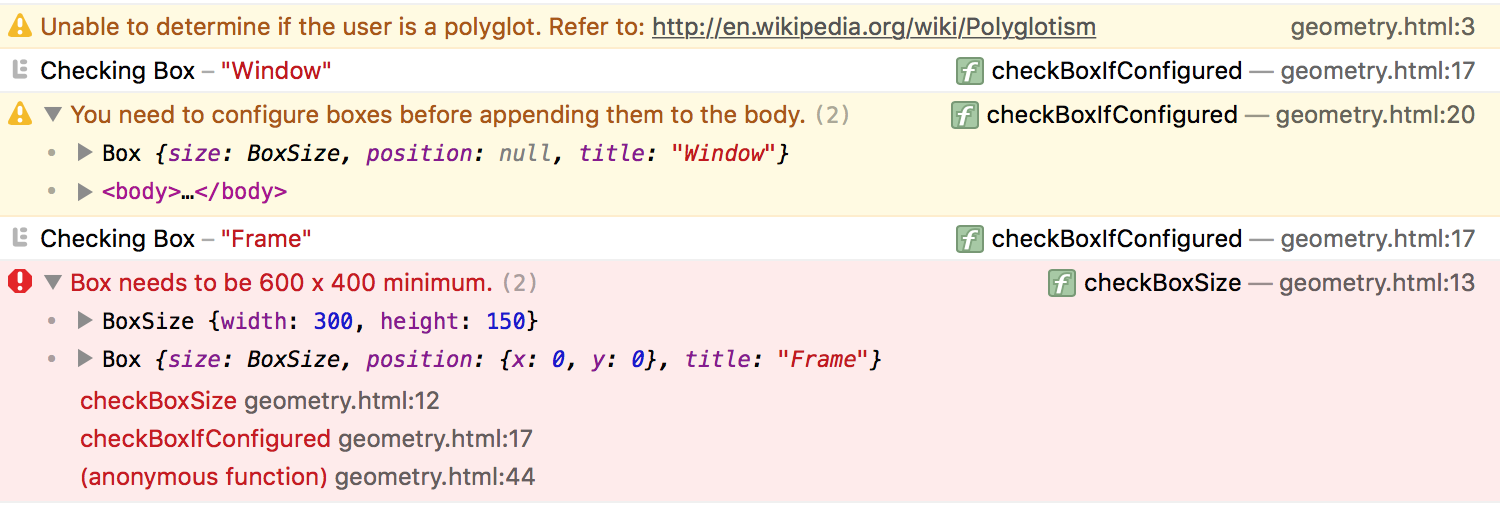Viewport: 1500px width, 506px height.
Task: Collapse the configure boxes warning message
Action: tap(53, 115)
